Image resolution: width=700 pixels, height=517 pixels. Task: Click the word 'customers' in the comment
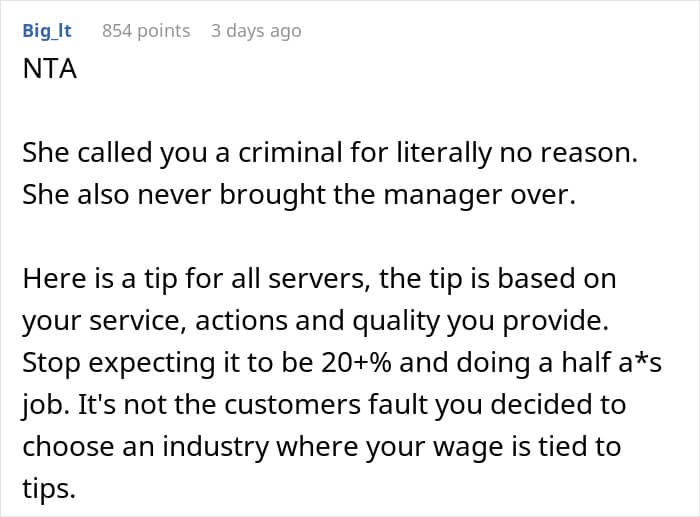tap(292, 405)
